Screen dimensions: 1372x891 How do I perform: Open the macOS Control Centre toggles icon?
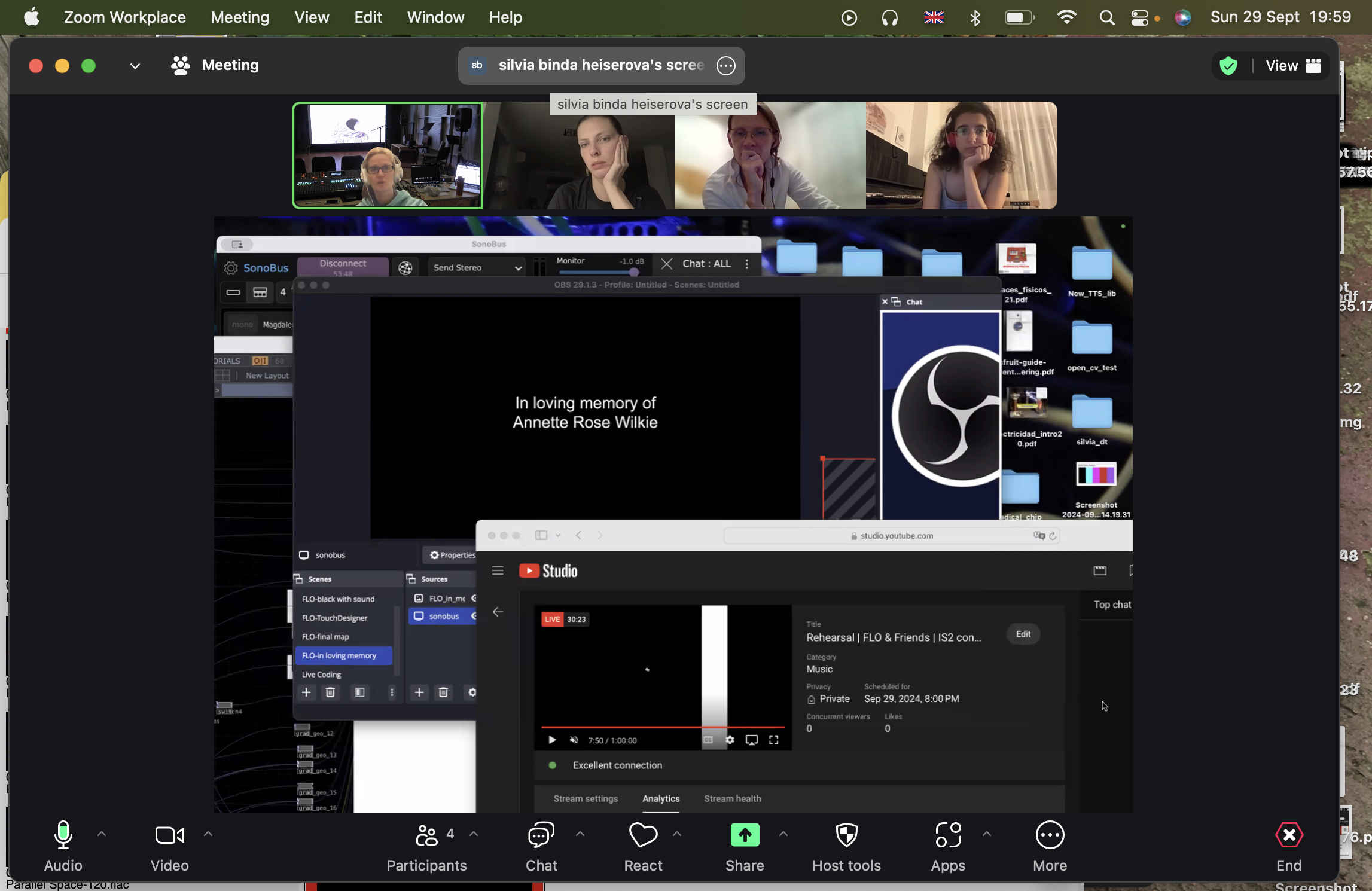point(1139,17)
